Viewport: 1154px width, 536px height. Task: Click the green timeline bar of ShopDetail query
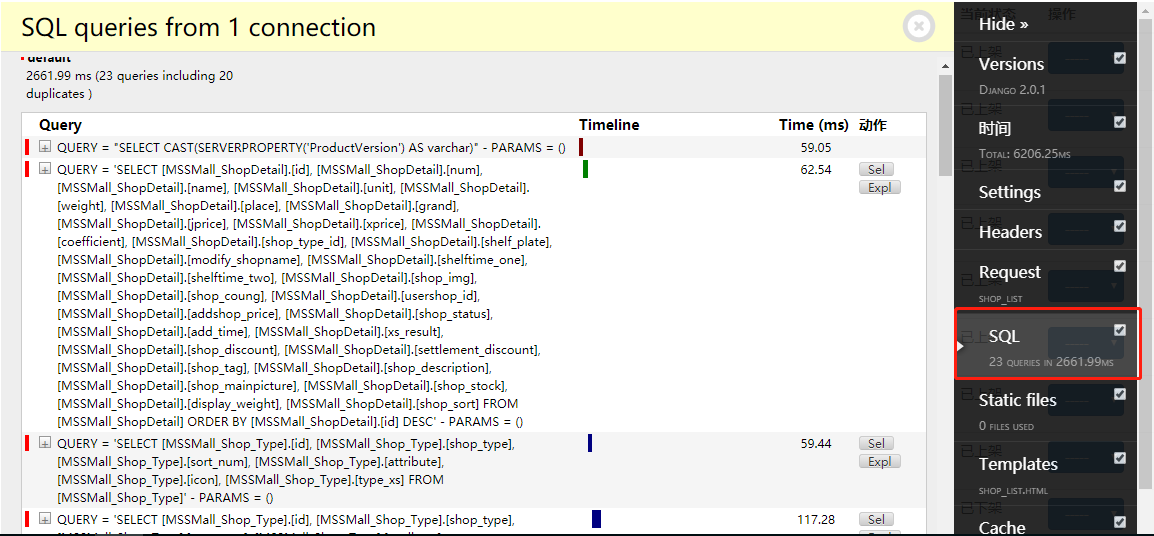585,169
